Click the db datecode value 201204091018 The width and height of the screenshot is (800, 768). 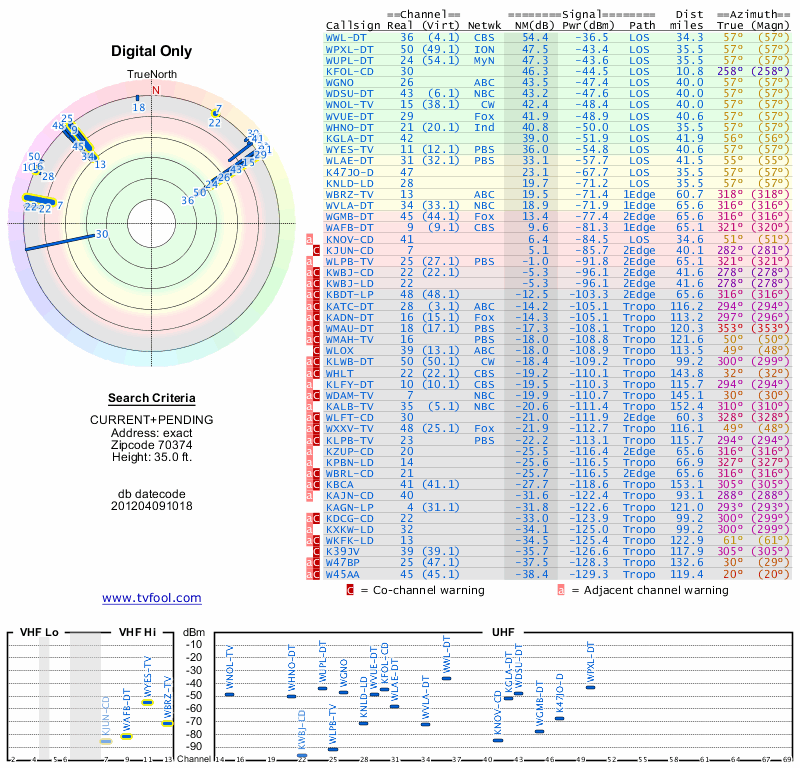tap(152, 506)
